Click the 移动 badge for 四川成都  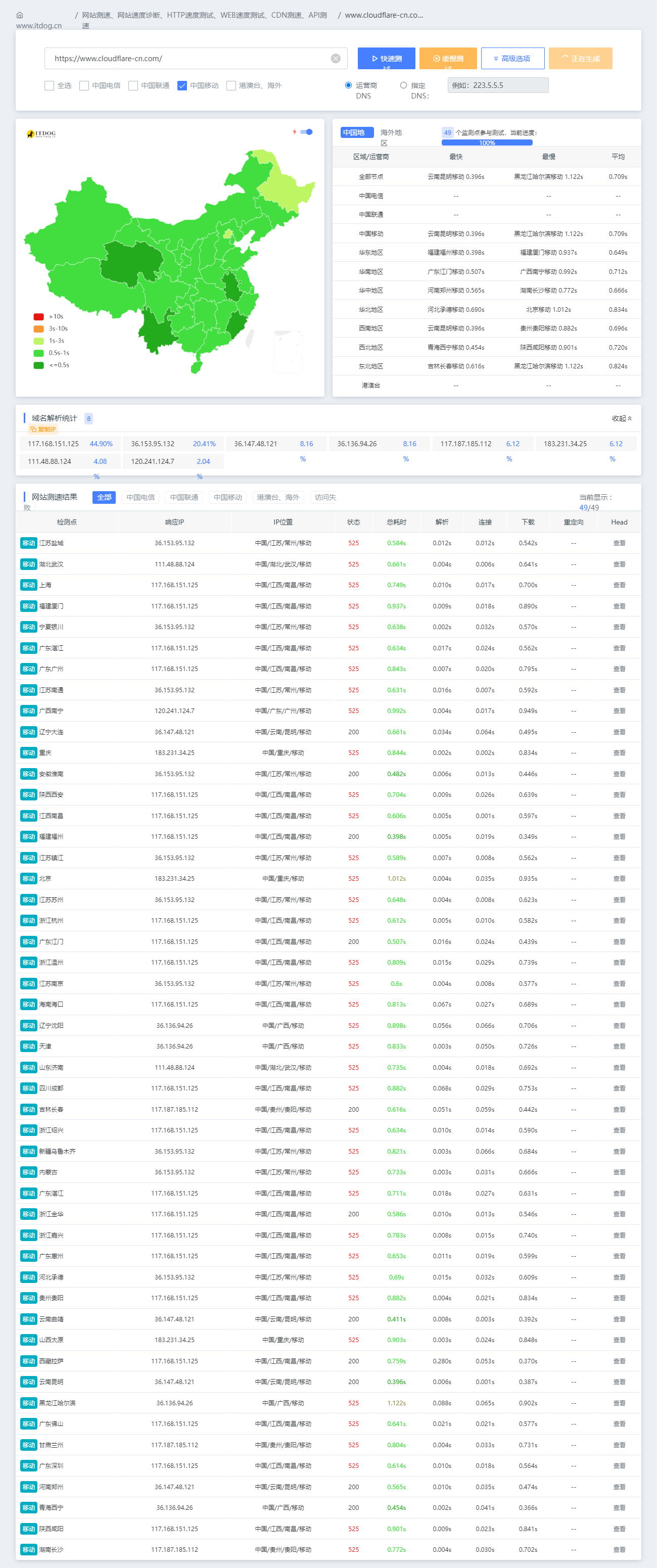coord(29,1088)
